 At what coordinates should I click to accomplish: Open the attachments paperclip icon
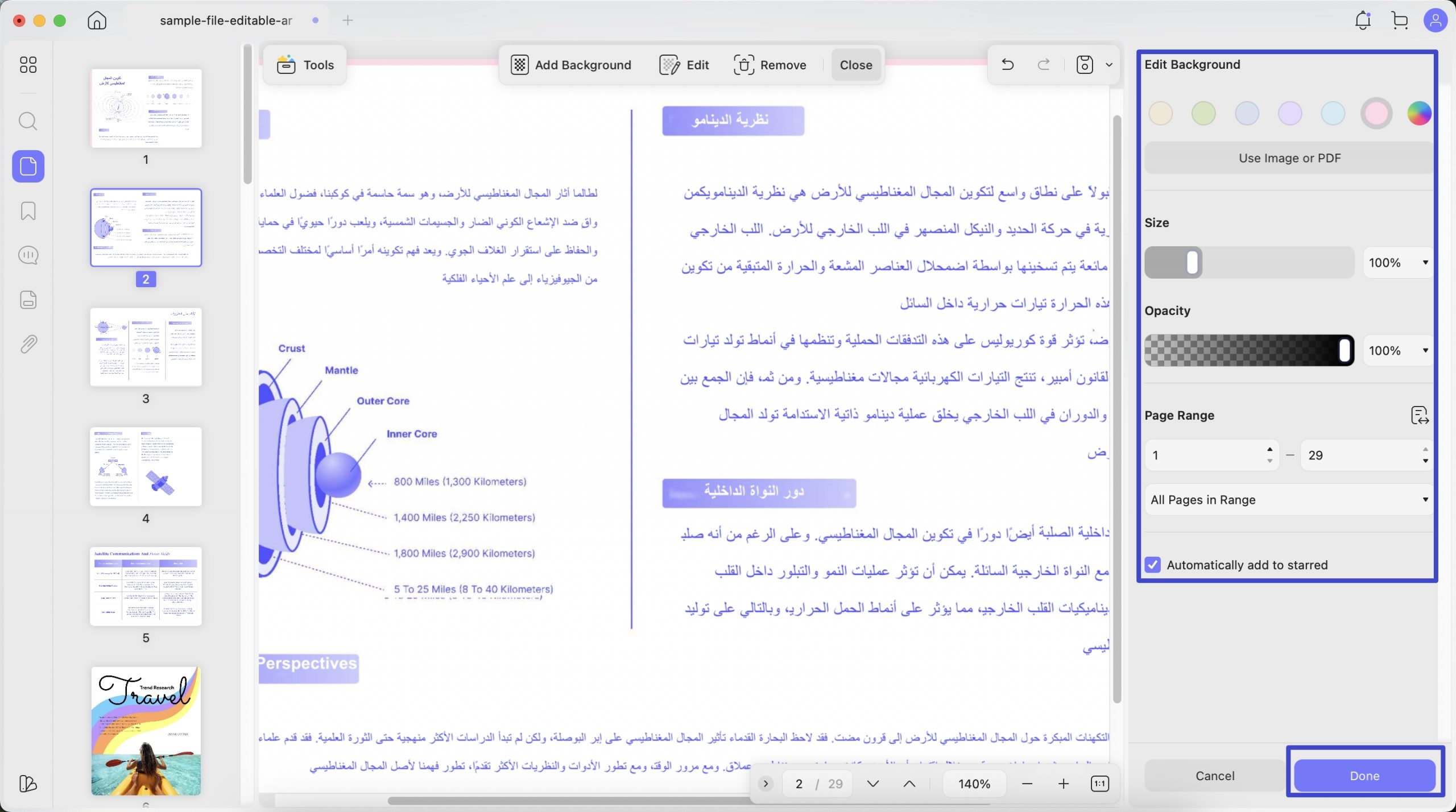pyautogui.click(x=28, y=344)
